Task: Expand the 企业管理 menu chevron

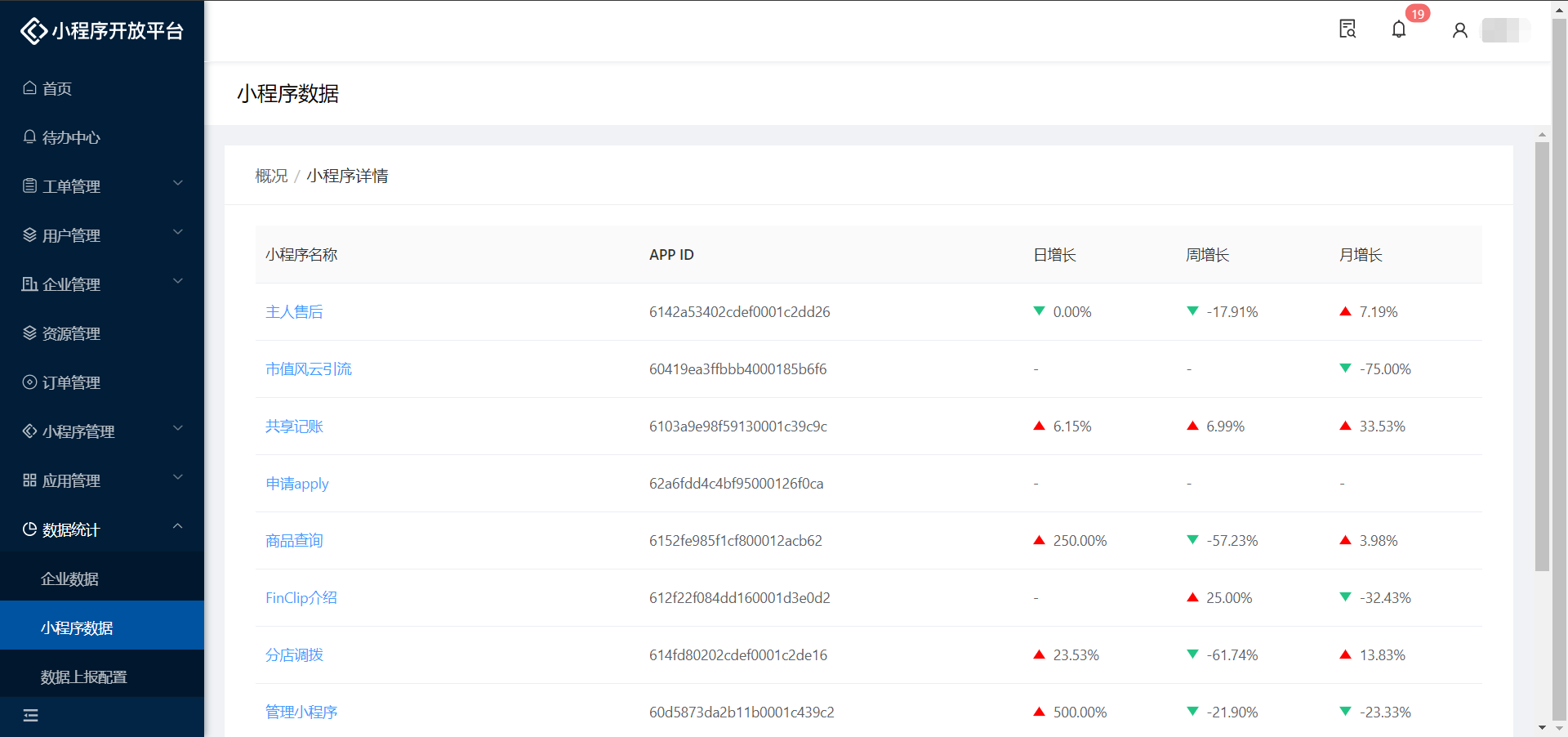Action: (x=178, y=282)
